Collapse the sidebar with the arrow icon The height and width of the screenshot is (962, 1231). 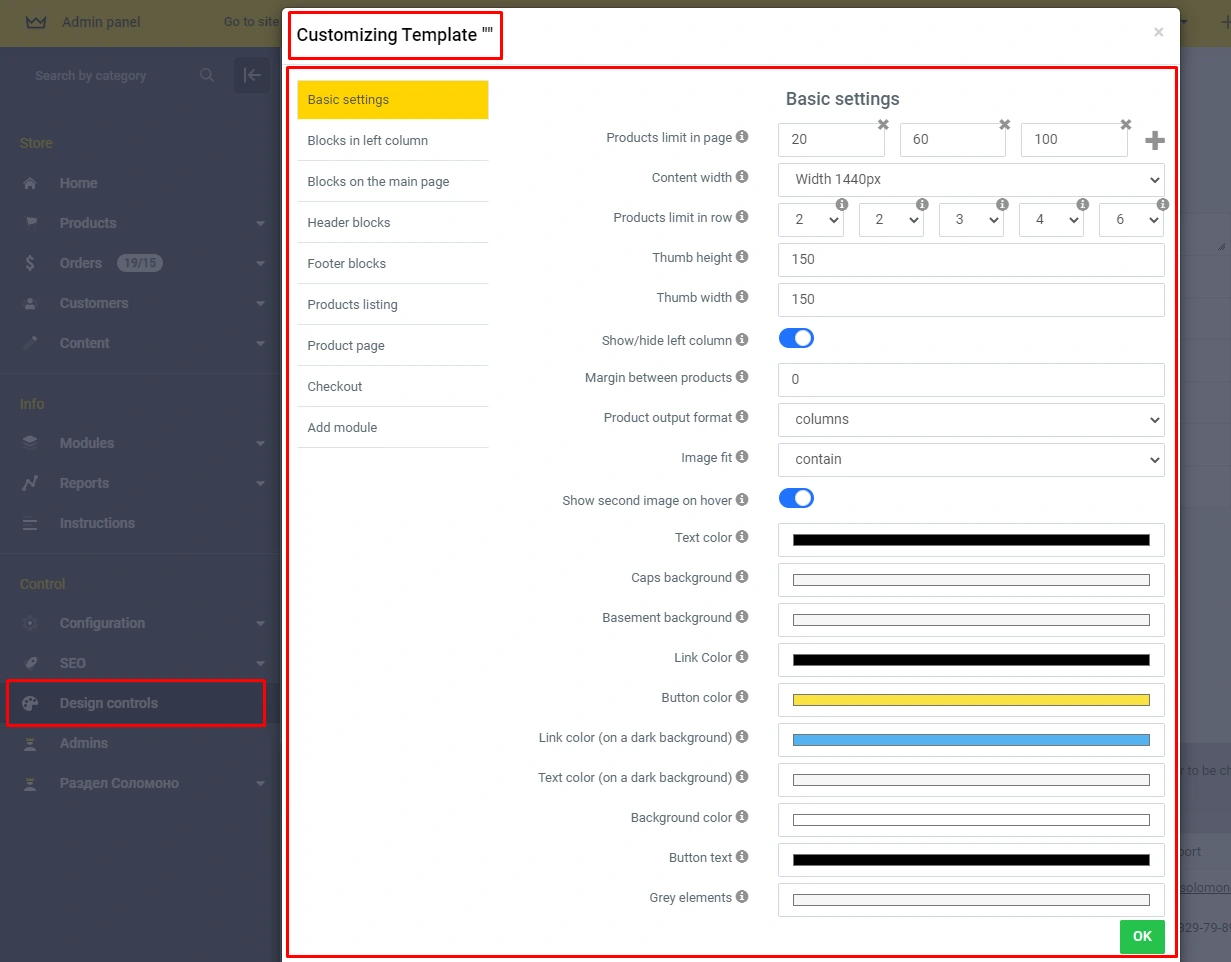pyautogui.click(x=252, y=75)
